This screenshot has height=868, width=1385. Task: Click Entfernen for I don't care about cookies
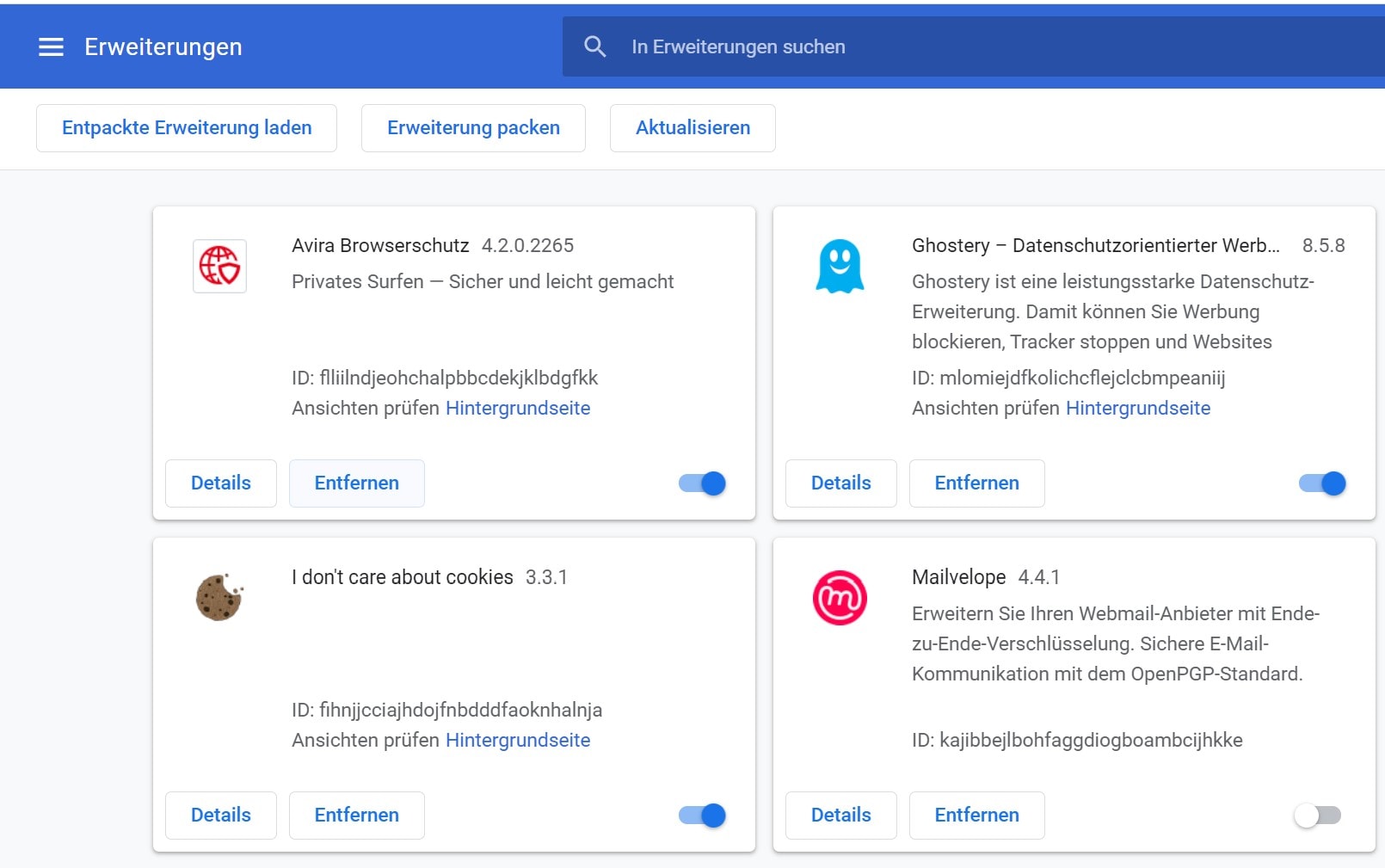tap(357, 816)
